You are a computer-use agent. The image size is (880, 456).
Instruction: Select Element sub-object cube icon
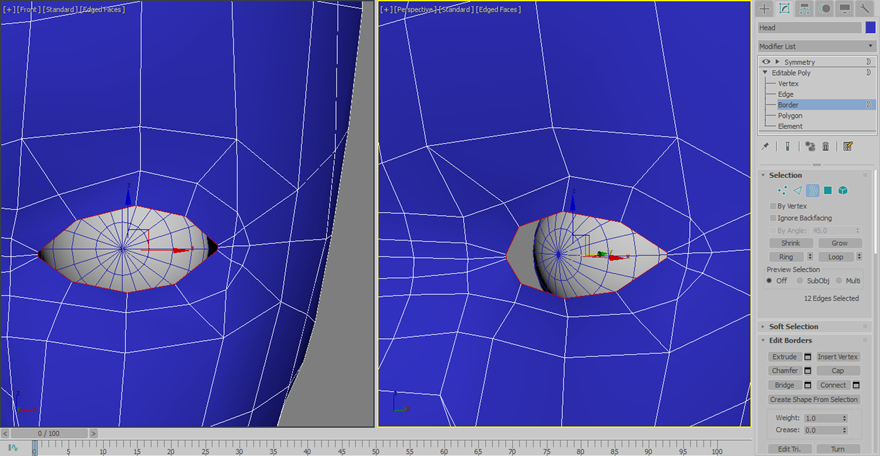(843, 191)
